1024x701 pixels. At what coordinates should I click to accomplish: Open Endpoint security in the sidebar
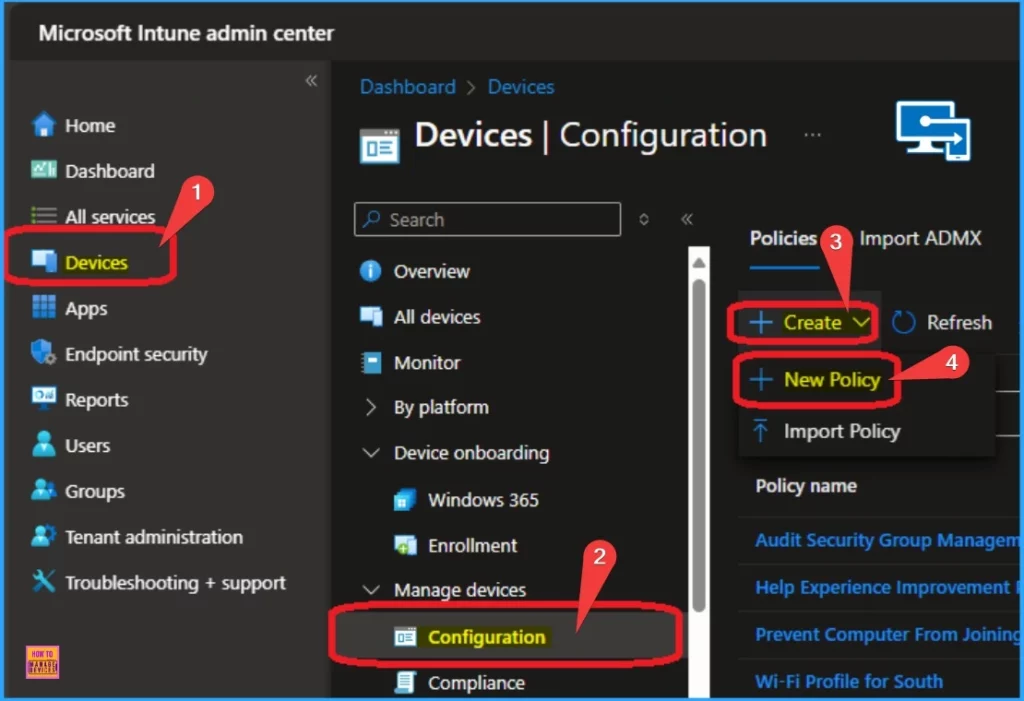[136, 353]
